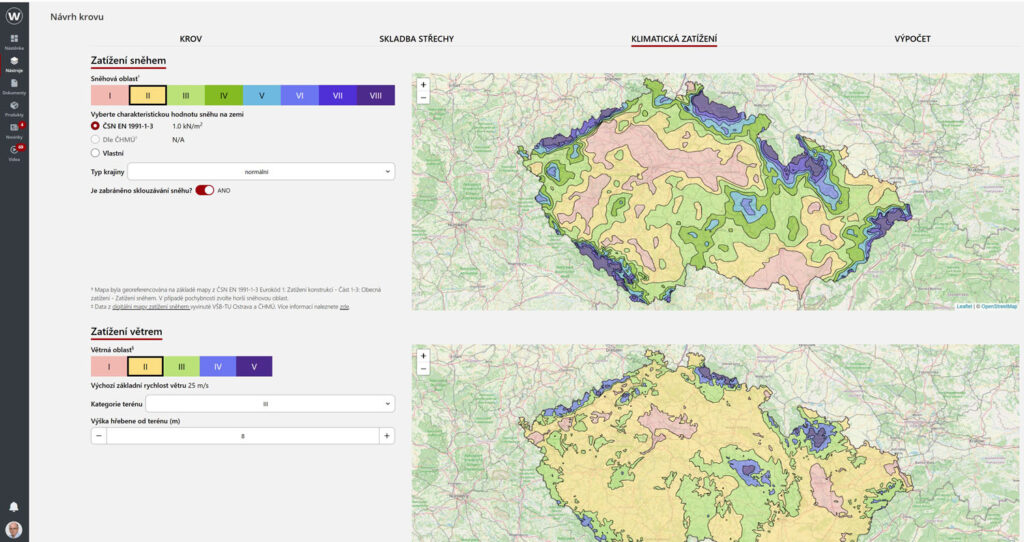Go to Produkty in the sidebar

pyautogui.click(x=14, y=107)
